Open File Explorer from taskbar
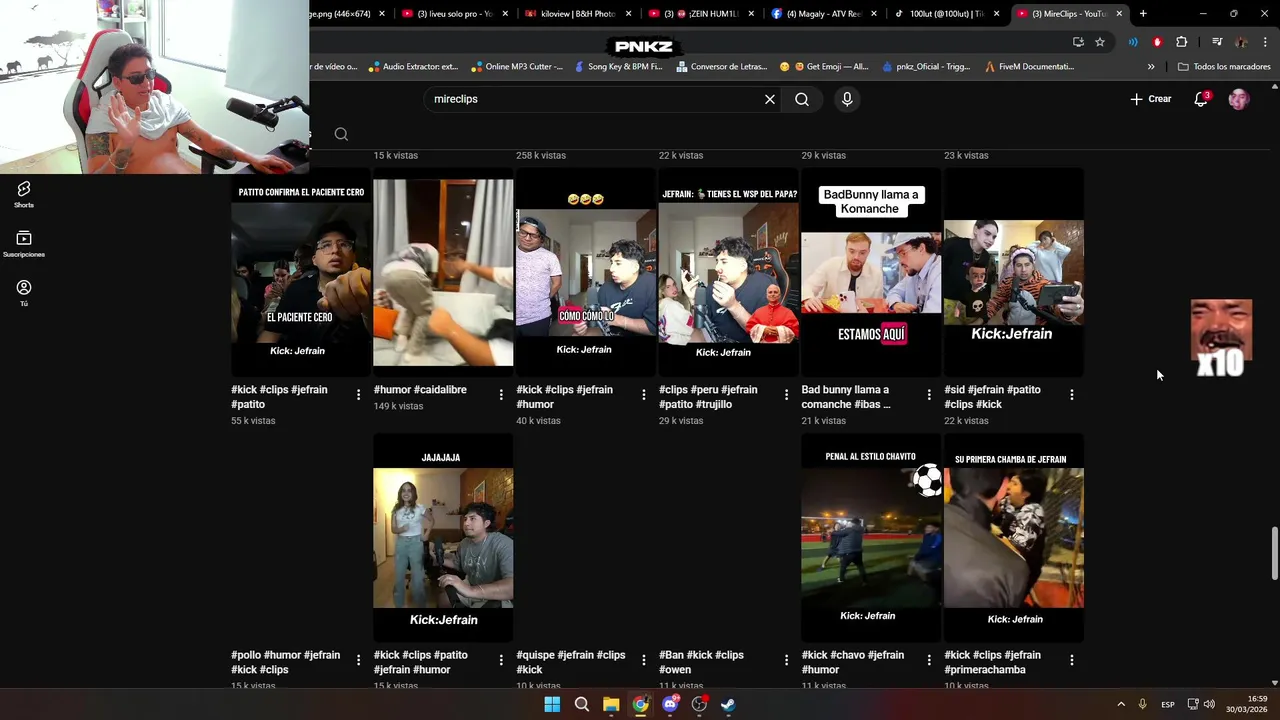 pos(611,704)
